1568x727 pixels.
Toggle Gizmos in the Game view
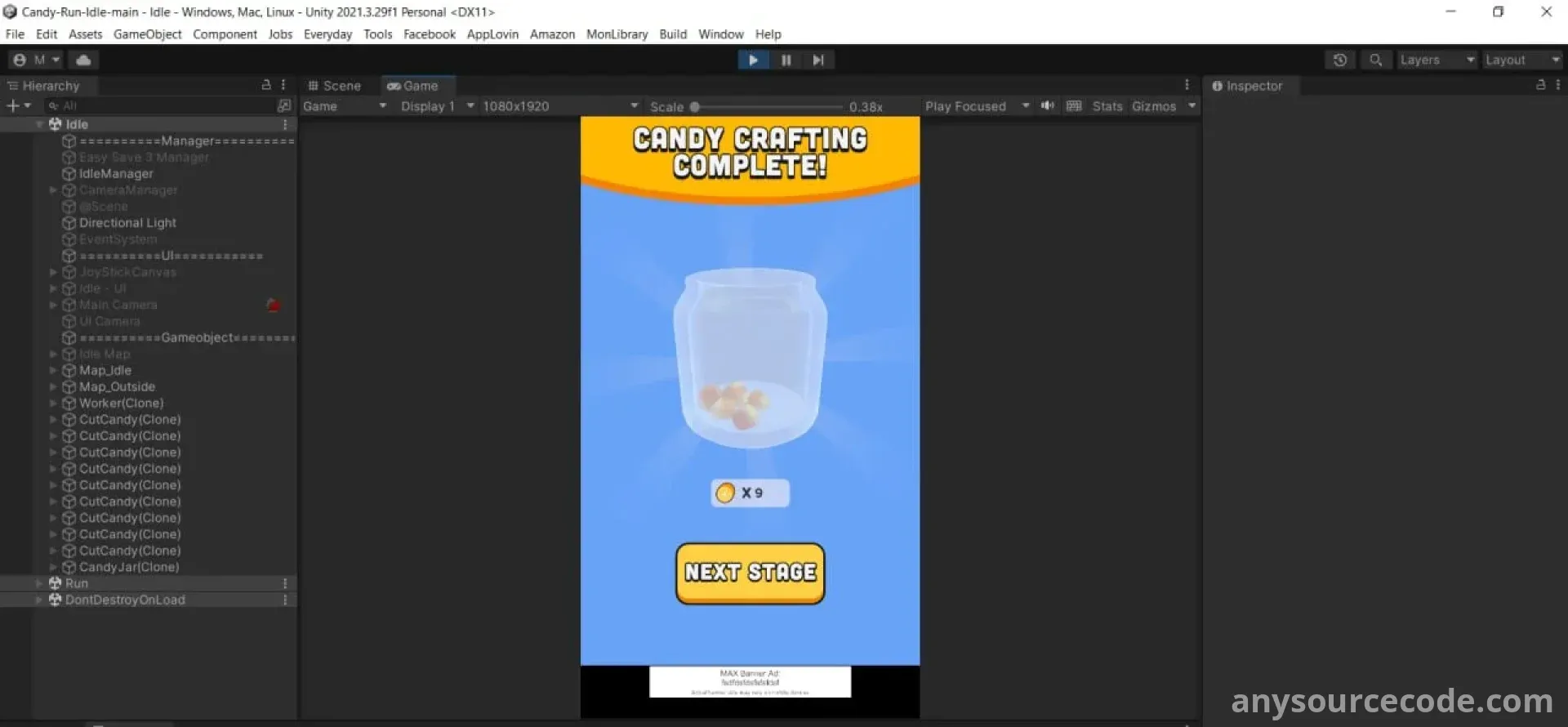pyautogui.click(x=1153, y=106)
